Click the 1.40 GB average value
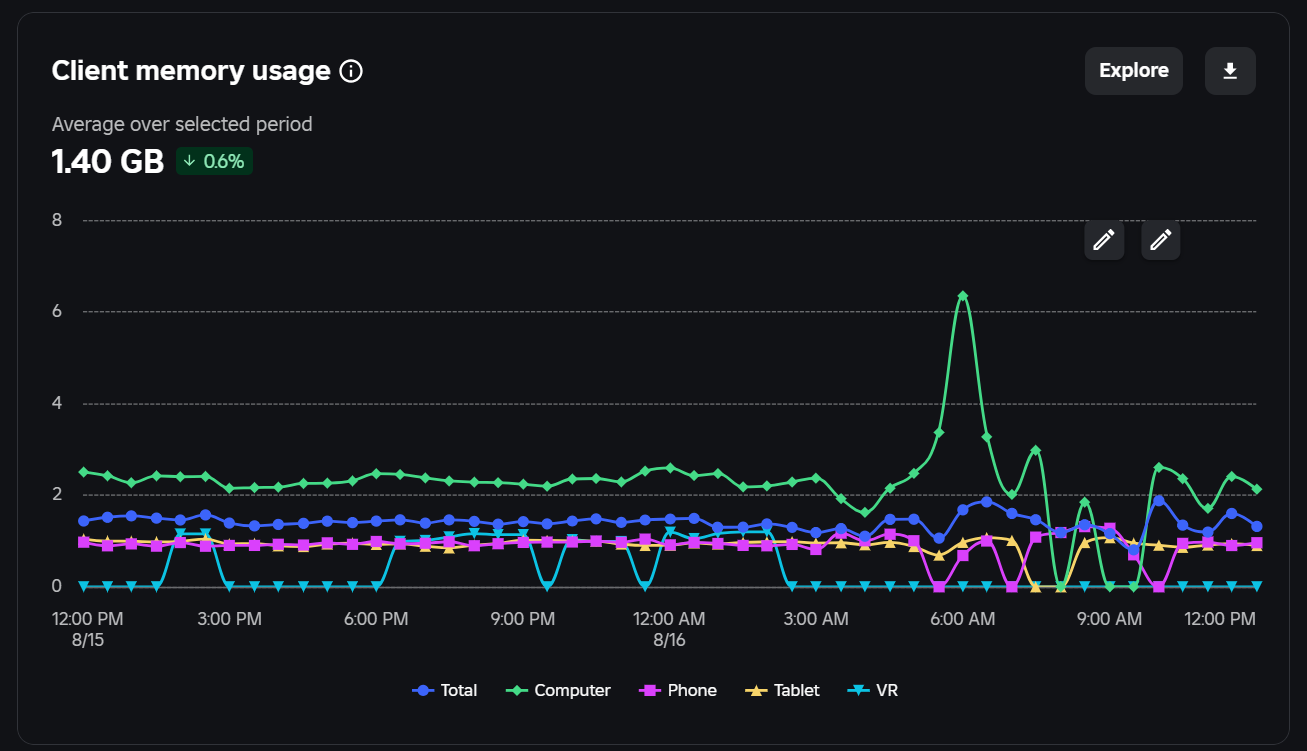The width and height of the screenshot is (1307, 751). click(108, 161)
